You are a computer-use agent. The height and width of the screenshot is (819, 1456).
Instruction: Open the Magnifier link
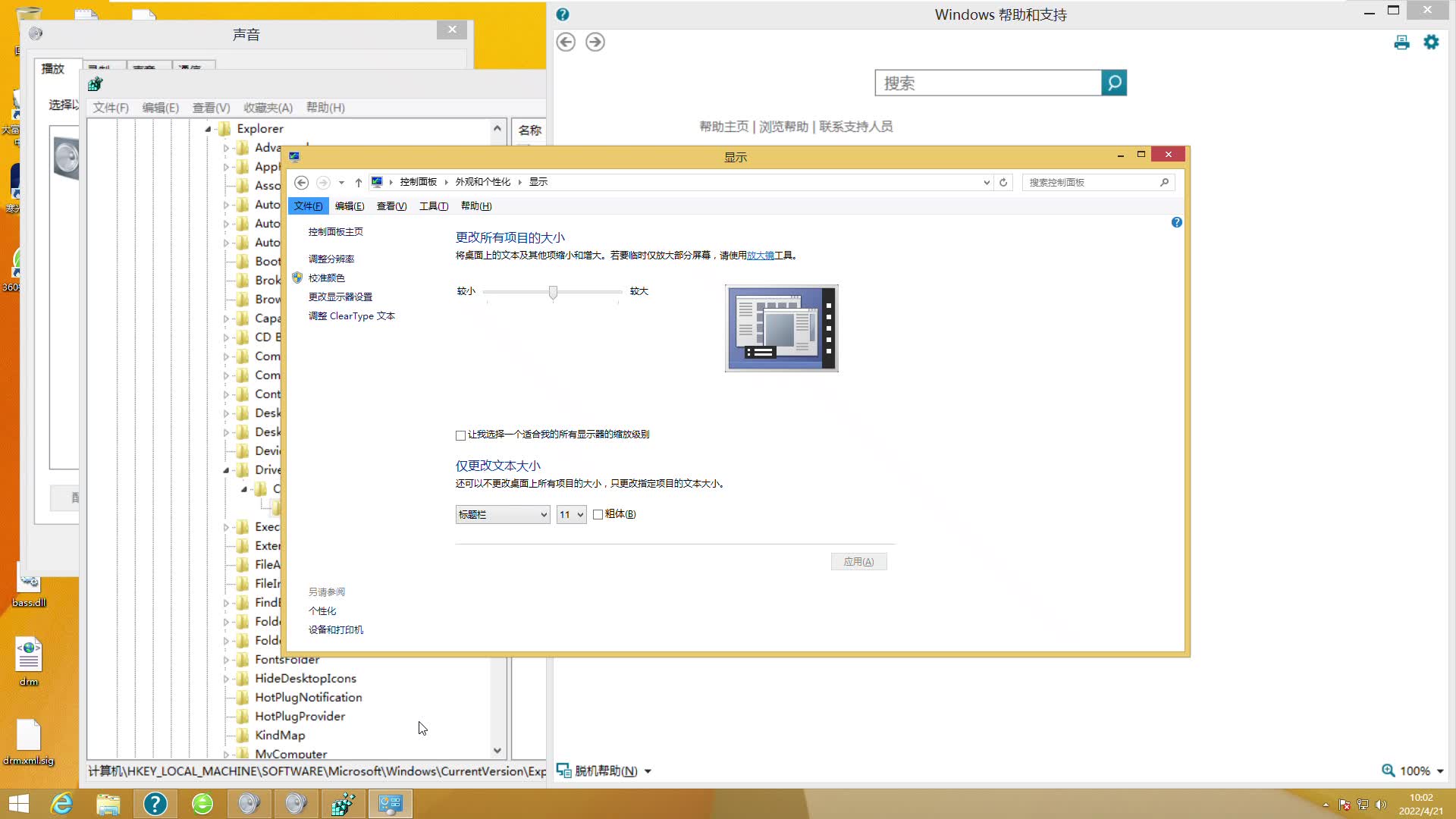761,256
